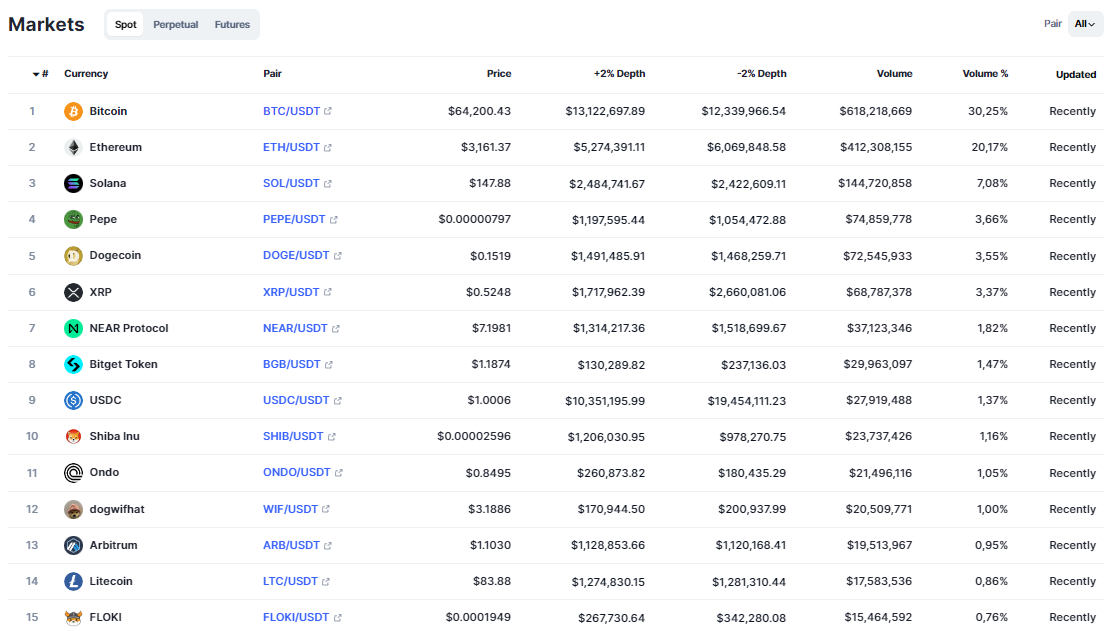1110x631 pixels.
Task: Open external link icon beside PEPE/USDT
Action: tap(333, 220)
